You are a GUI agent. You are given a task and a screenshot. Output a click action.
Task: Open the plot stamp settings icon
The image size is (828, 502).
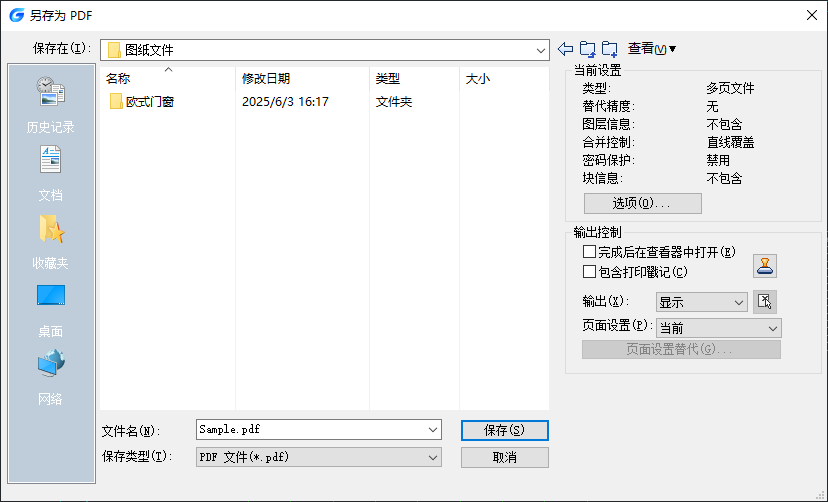(x=765, y=266)
